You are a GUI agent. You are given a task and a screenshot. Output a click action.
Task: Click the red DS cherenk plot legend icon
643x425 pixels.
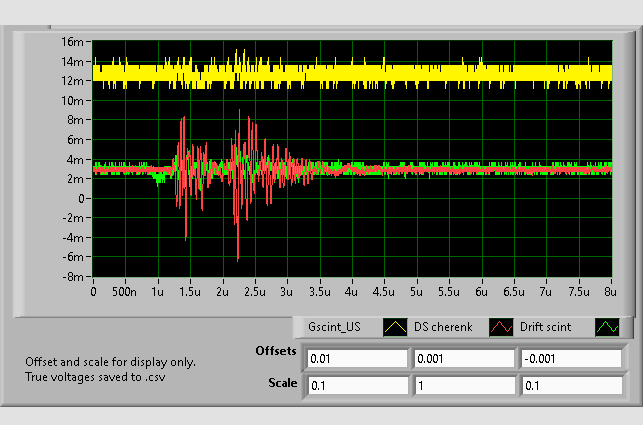(499, 327)
